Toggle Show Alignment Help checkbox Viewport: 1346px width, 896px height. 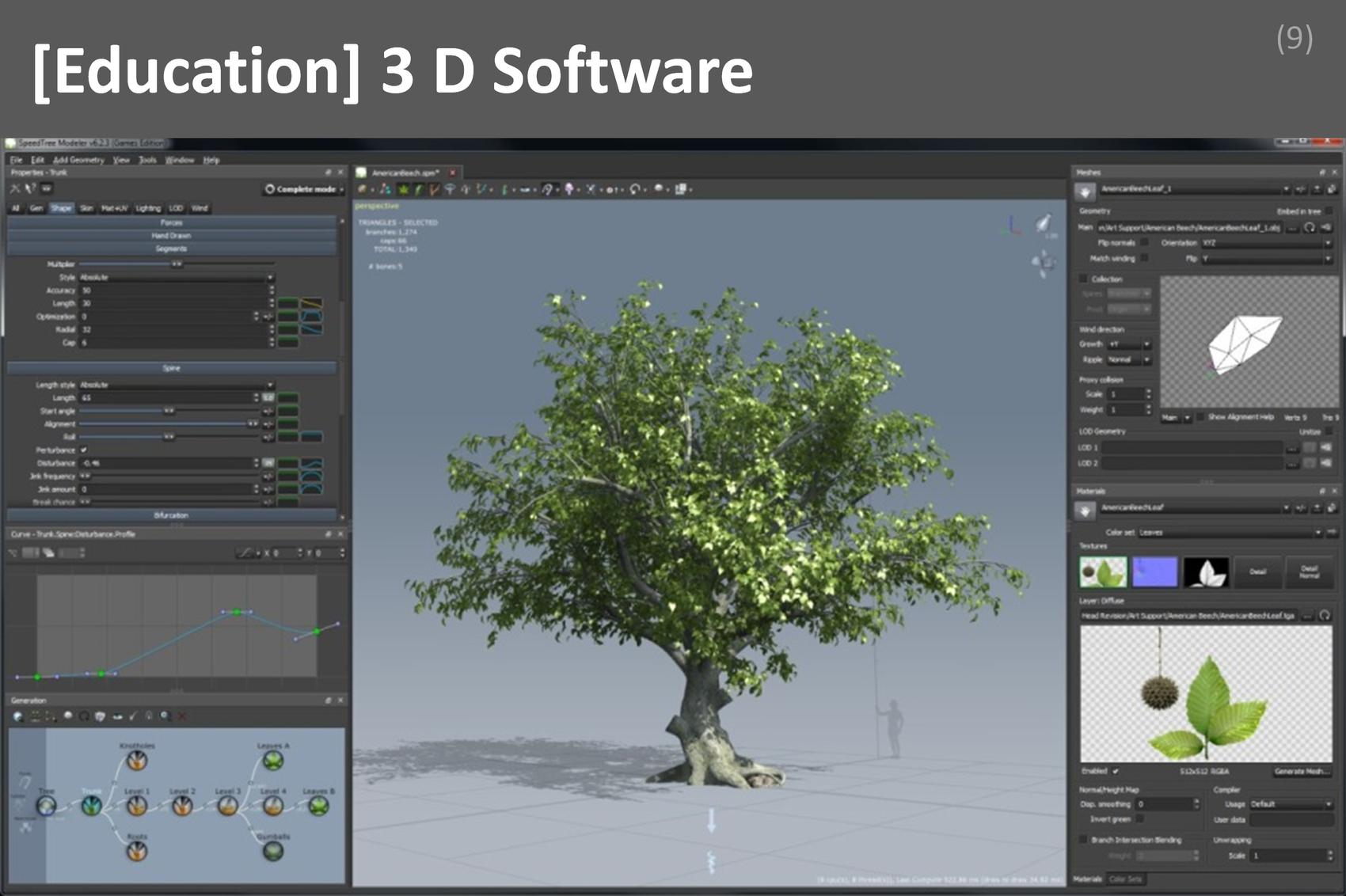pyautogui.click(x=1200, y=416)
